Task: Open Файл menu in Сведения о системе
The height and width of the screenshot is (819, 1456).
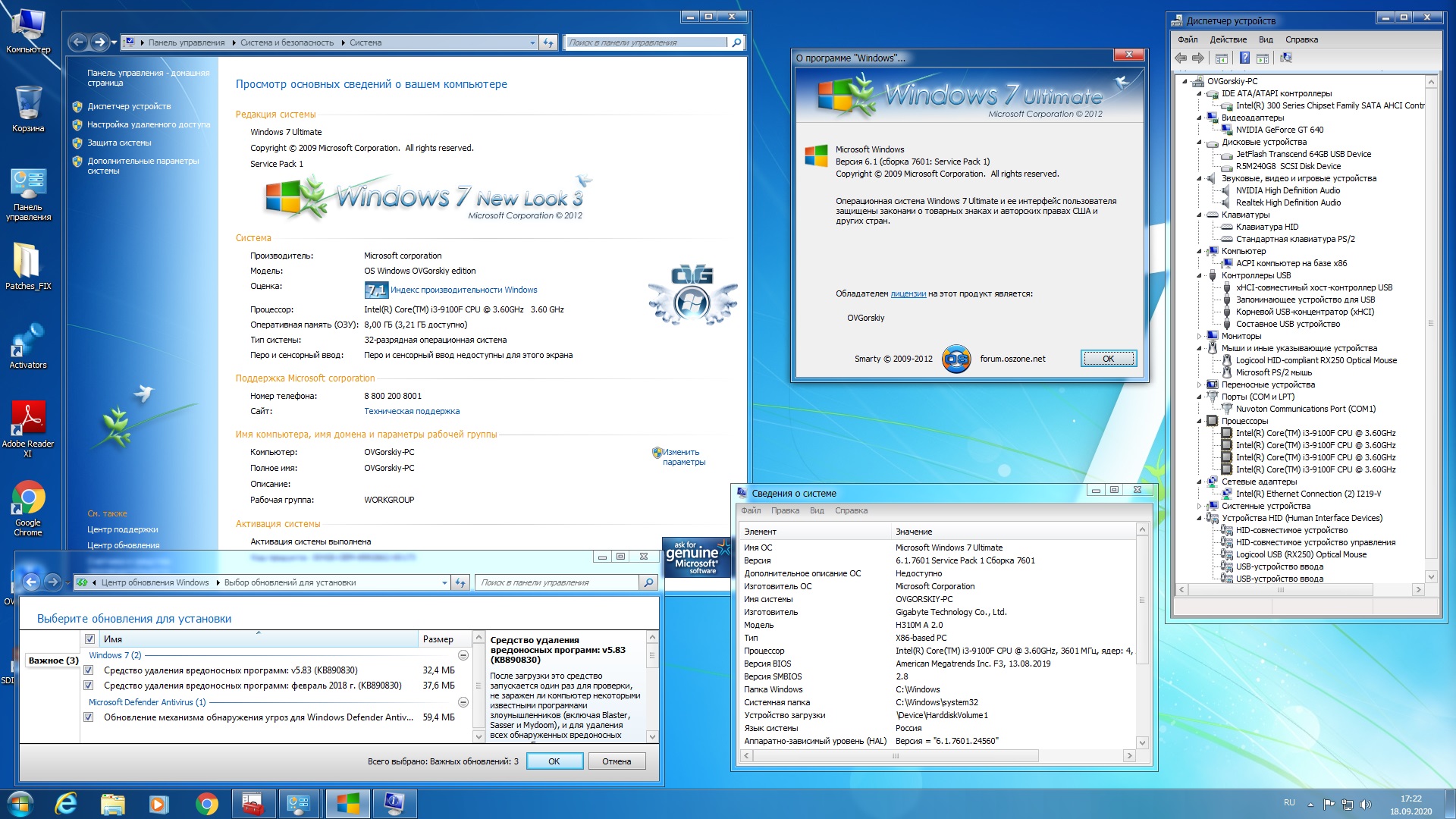Action: click(x=751, y=510)
